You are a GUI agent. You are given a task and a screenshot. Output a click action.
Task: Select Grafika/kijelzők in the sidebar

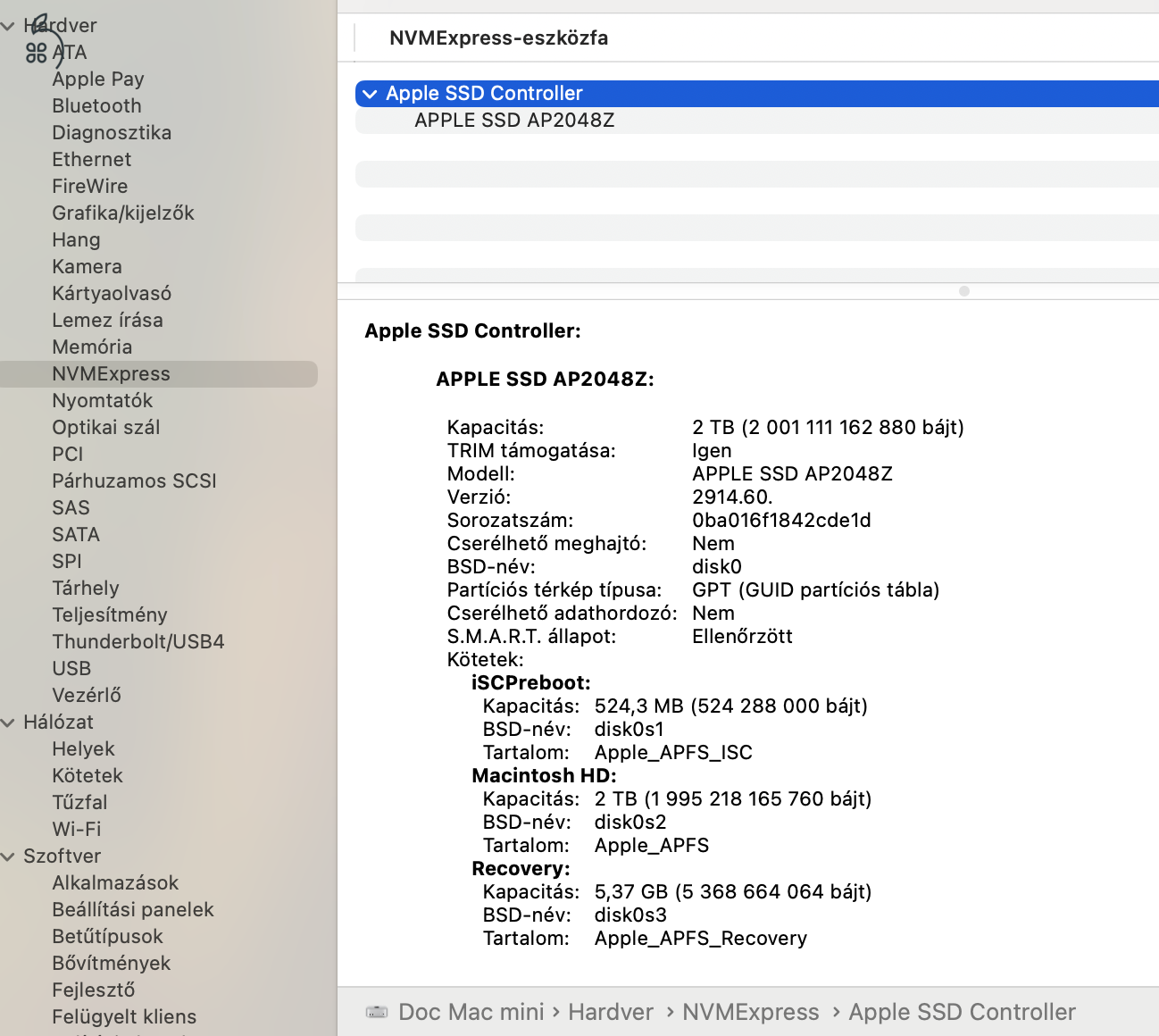pos(123,213)
